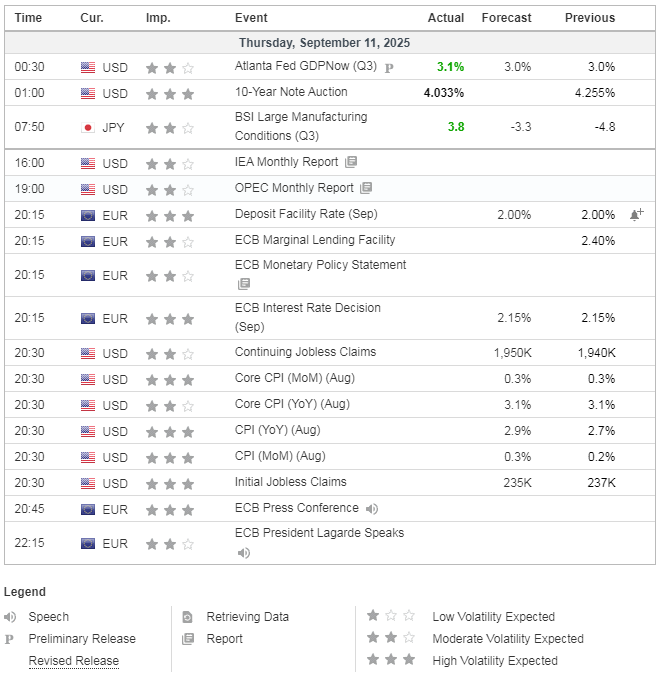
Task: Open the OPEC Monthly Report document icon
Action: [366, 188]
